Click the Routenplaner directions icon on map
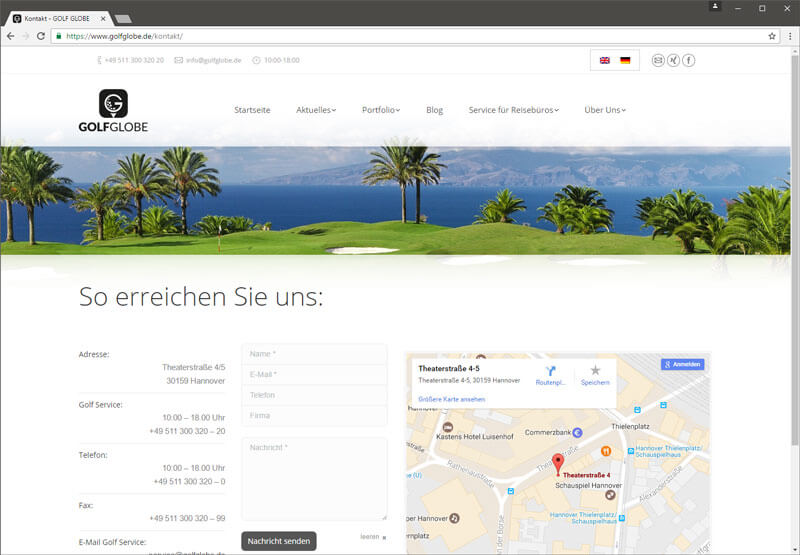Viewport: 800px width, 555px height. (551, 371)
